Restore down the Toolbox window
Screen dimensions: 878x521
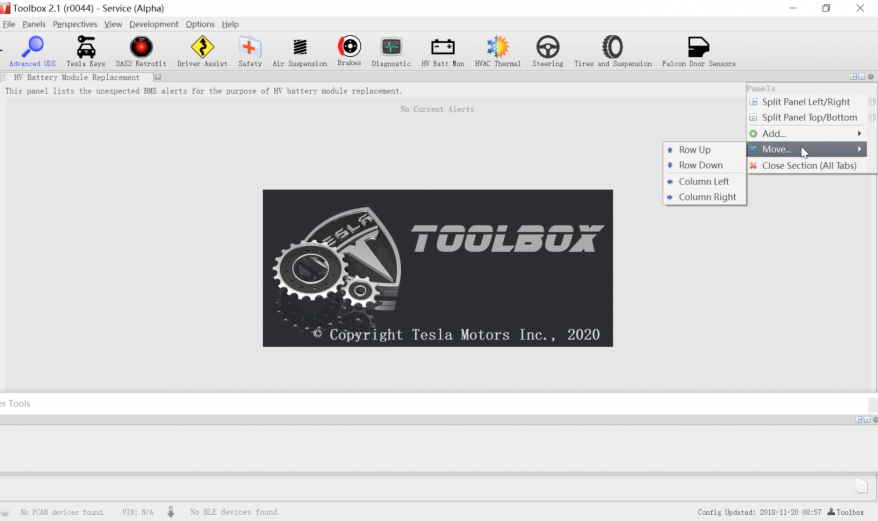(826, 8)
